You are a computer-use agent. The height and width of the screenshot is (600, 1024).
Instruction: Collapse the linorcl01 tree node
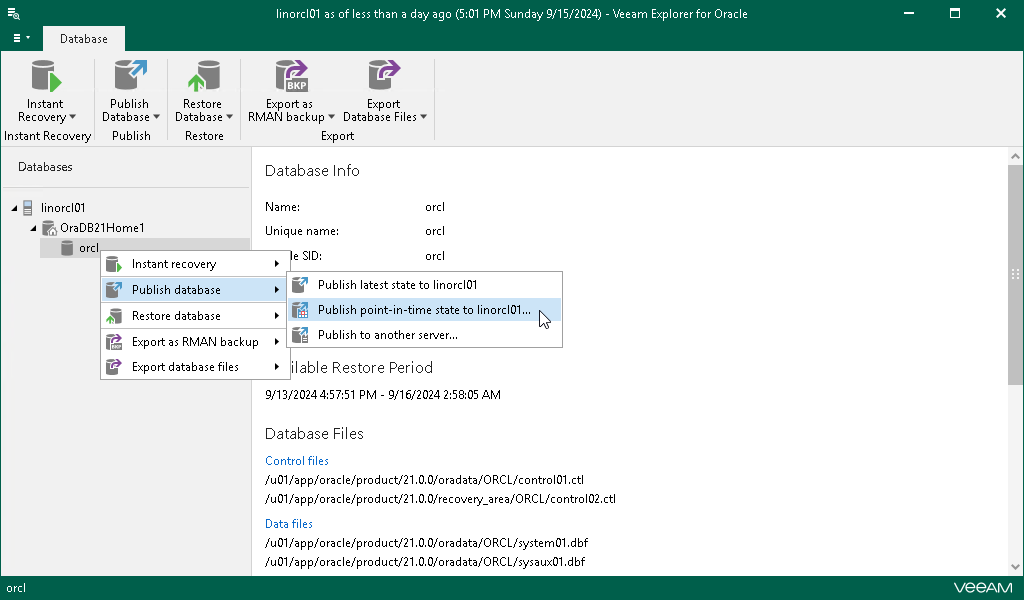click(14, 207)
